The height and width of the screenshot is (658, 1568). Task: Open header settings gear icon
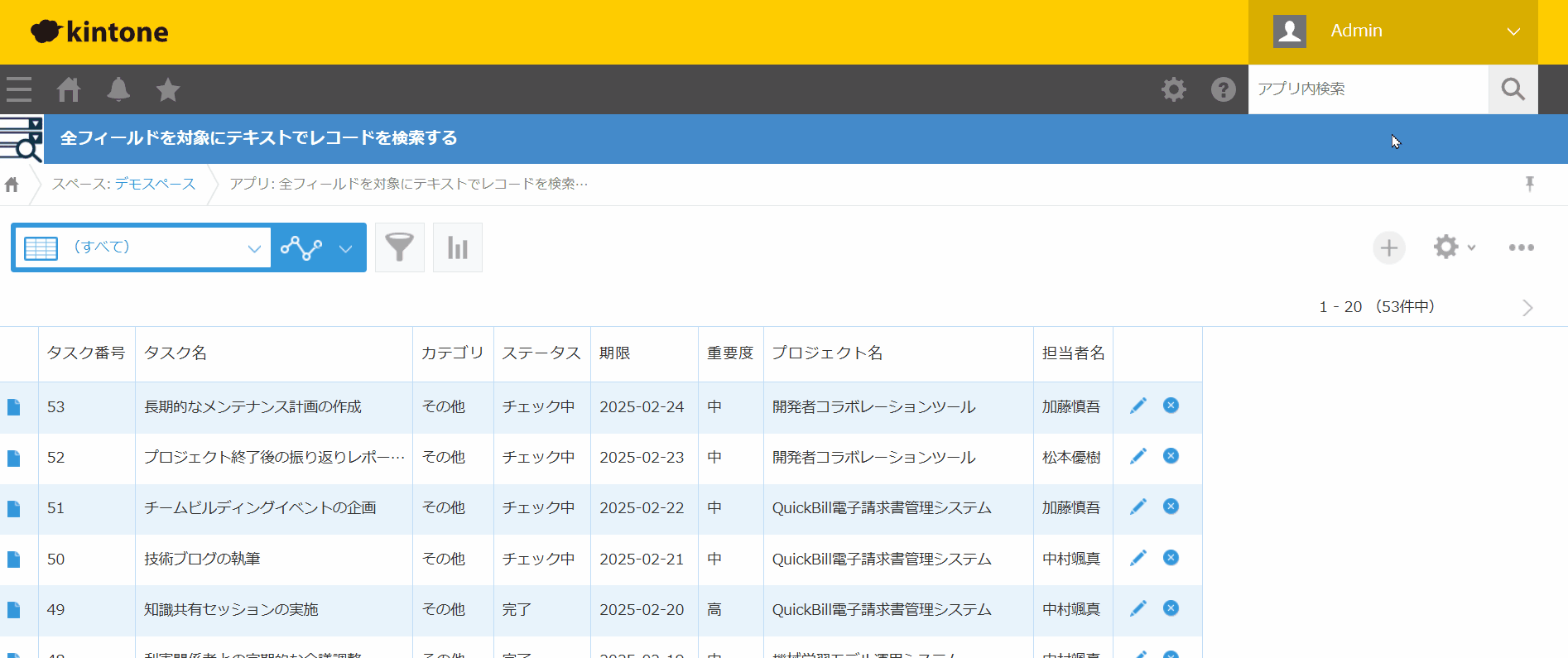tap(1174, 89)
